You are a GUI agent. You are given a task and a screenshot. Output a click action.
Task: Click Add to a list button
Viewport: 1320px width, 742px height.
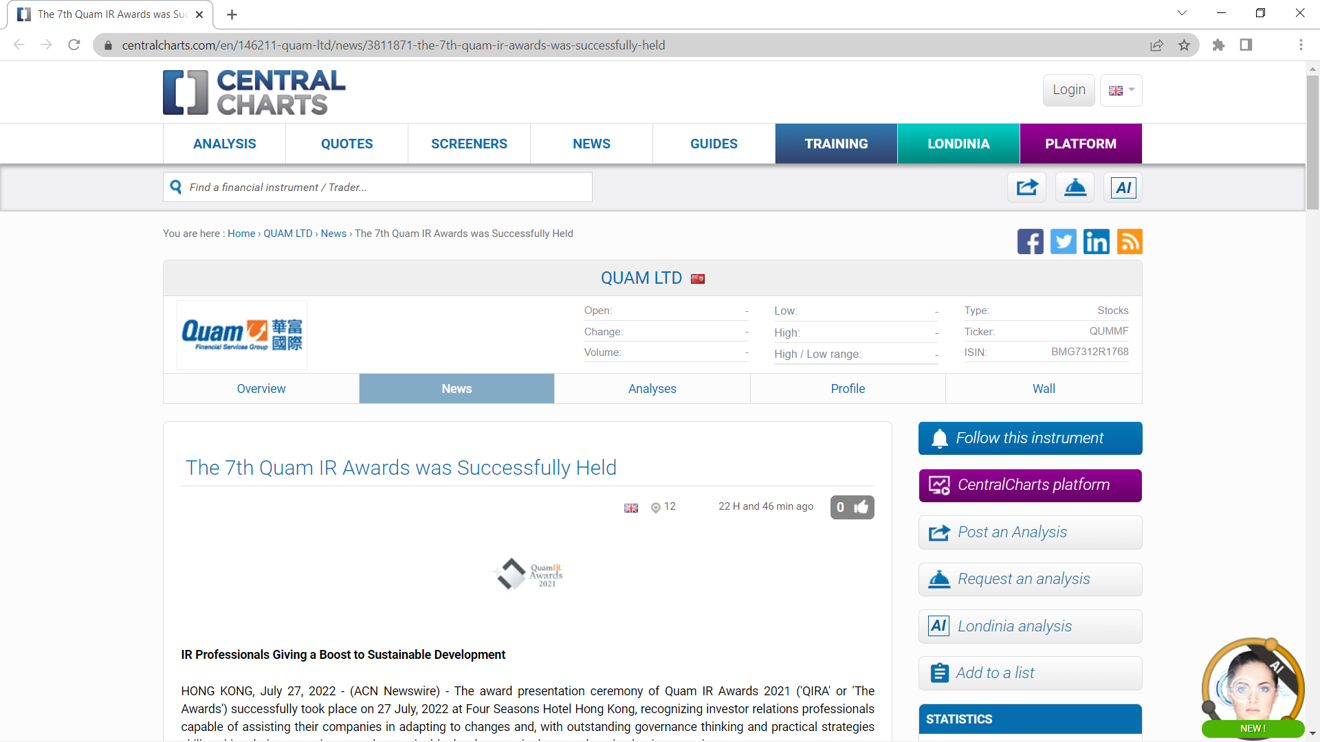pos(1030,673)
